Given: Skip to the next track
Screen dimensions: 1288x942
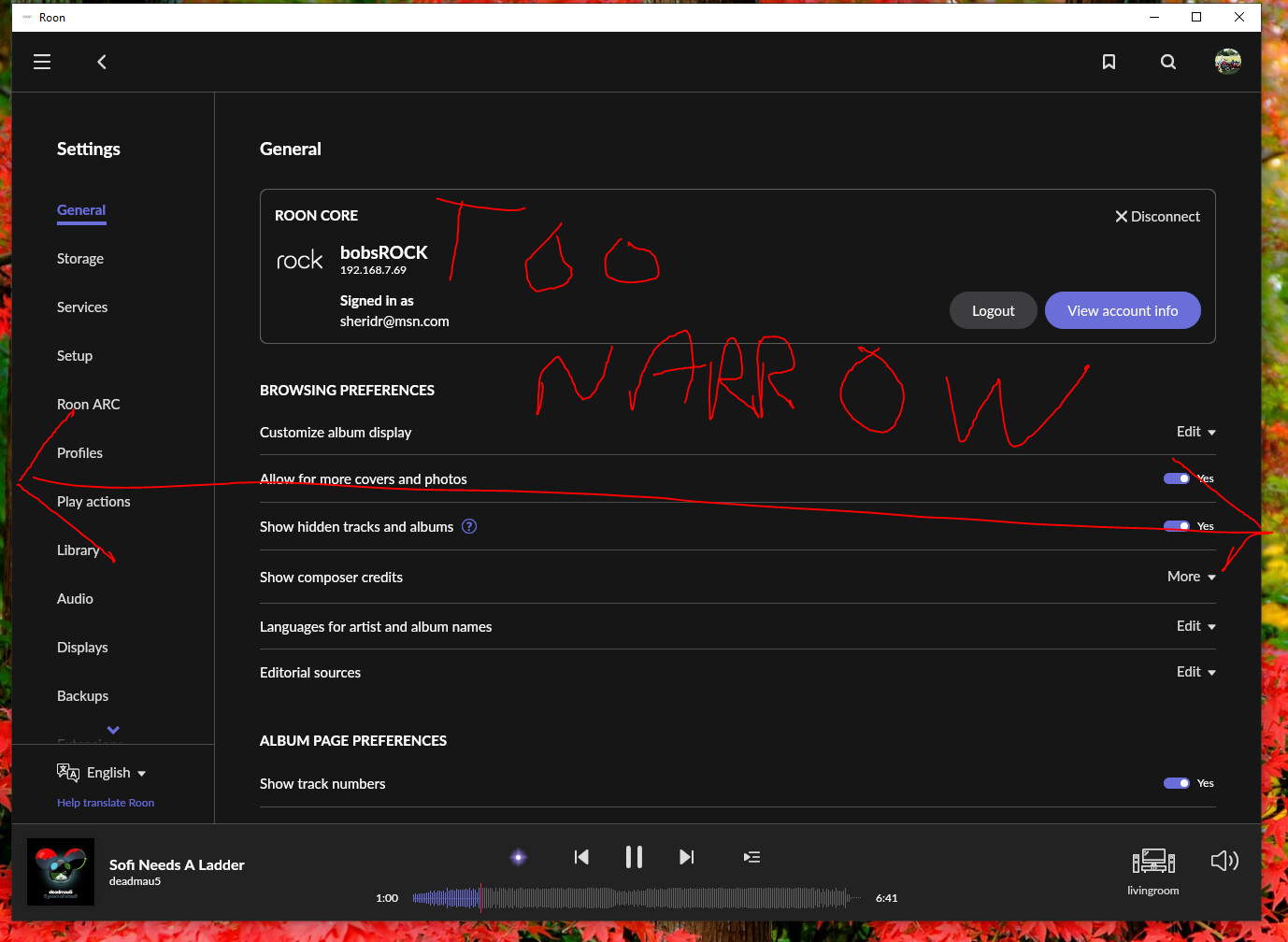Looking at the screenshot, I should tap(687, 857).
